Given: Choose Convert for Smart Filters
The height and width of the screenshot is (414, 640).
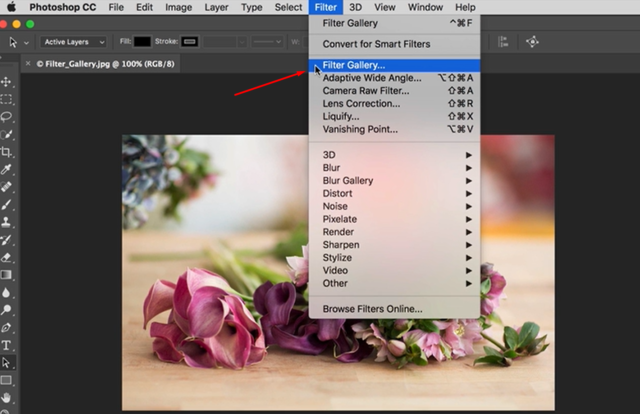Looking at the screenshot, I should pos(394,44).
